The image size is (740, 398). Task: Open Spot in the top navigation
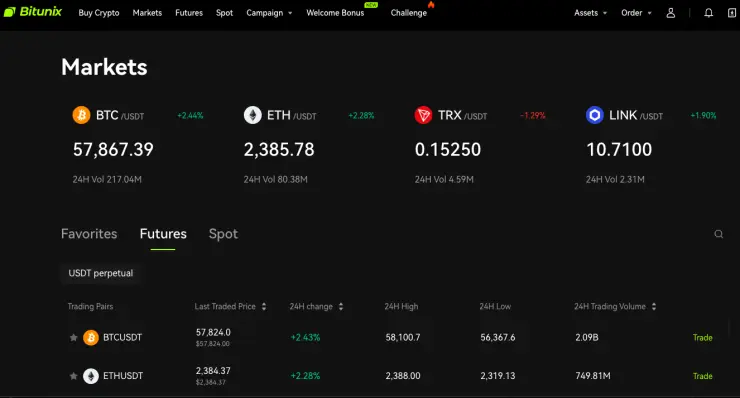(224, 13)
